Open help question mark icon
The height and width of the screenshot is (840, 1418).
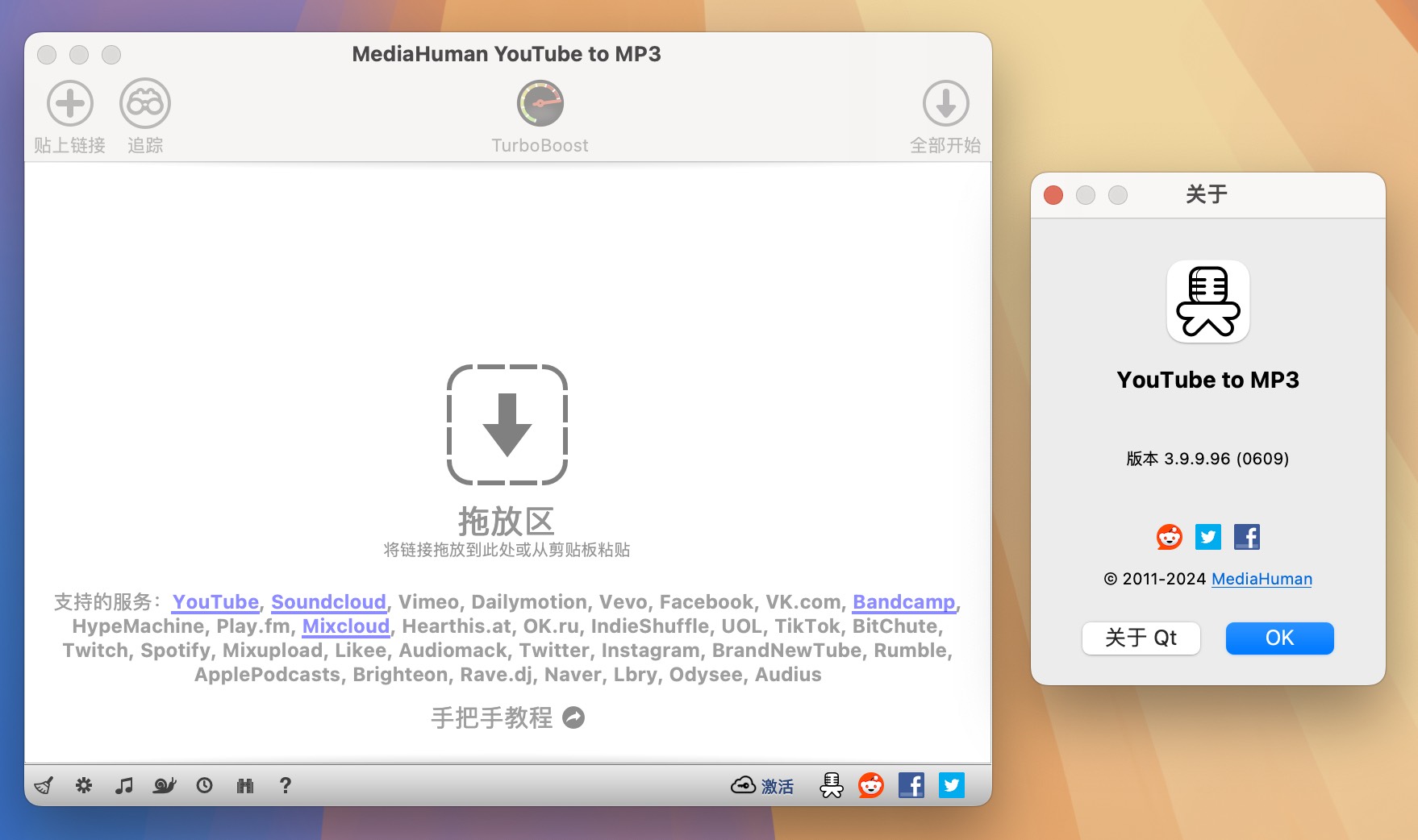[286, 785]
